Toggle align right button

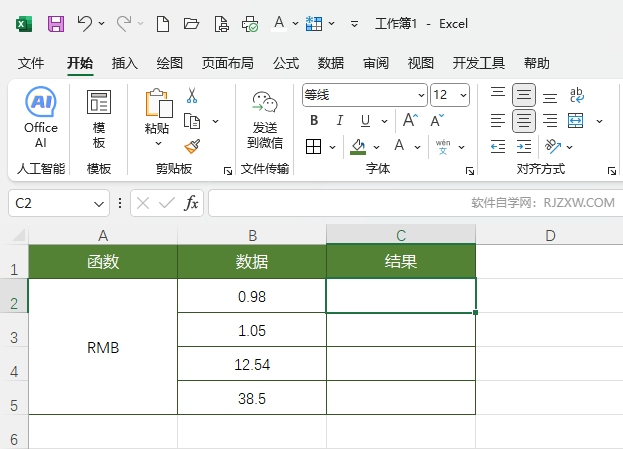(550, 120)
